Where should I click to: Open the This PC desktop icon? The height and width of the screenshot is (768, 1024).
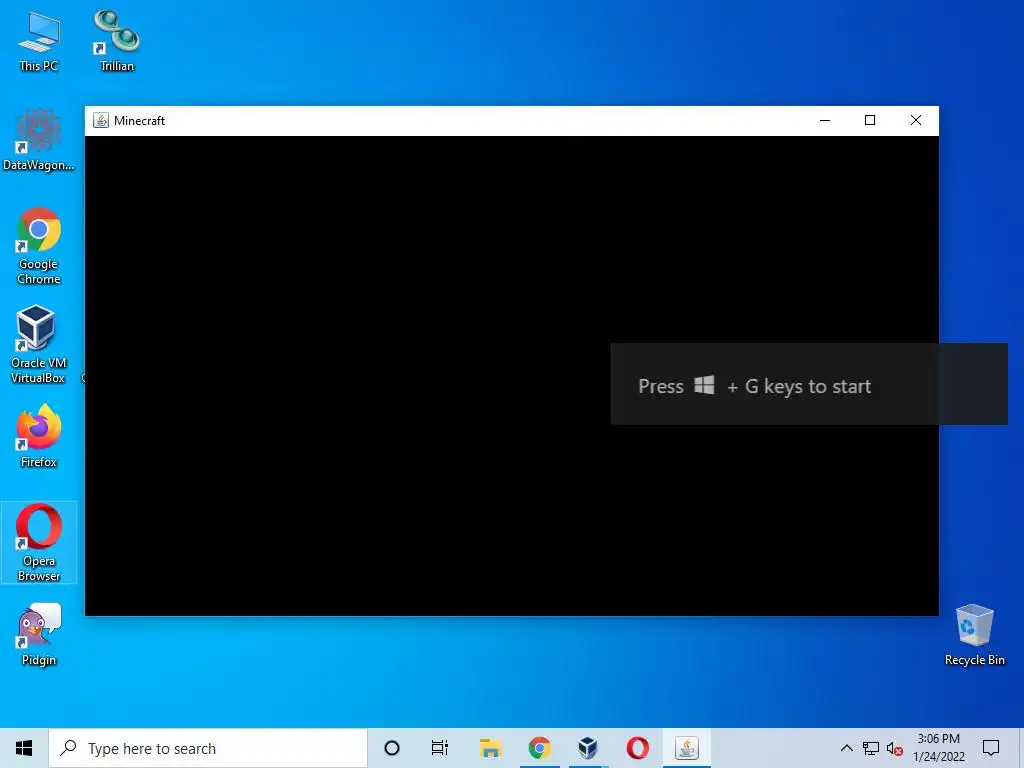click(39, 41)
